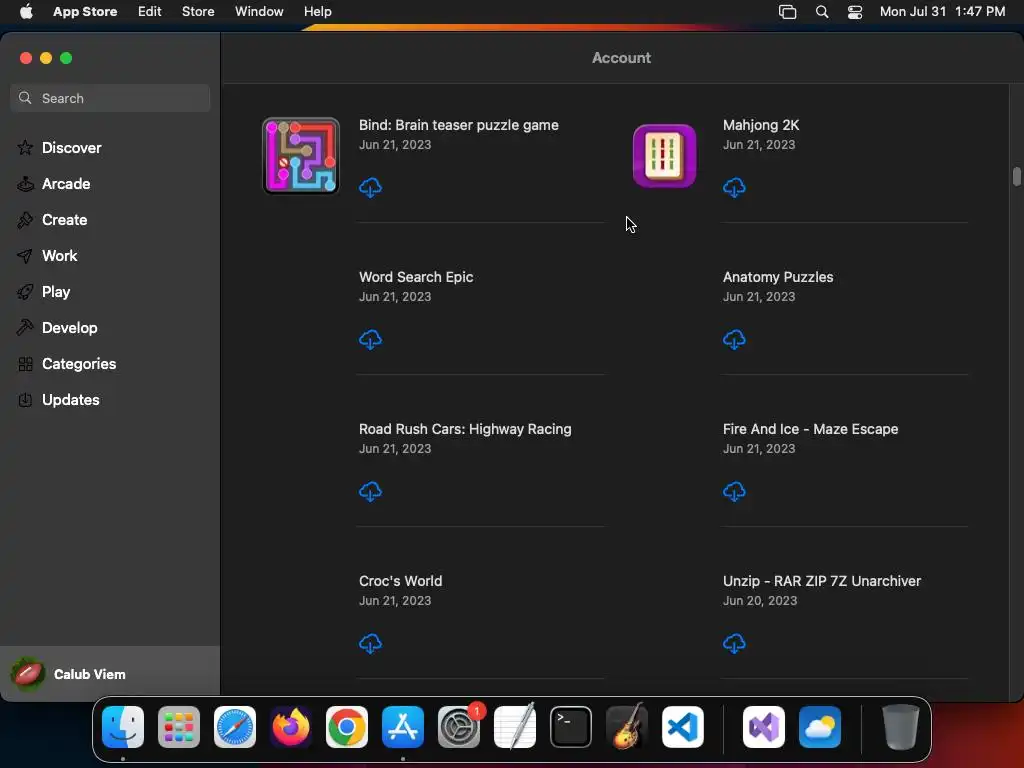Download Road Rush Cars: Highway Racing

coord(370,492)
